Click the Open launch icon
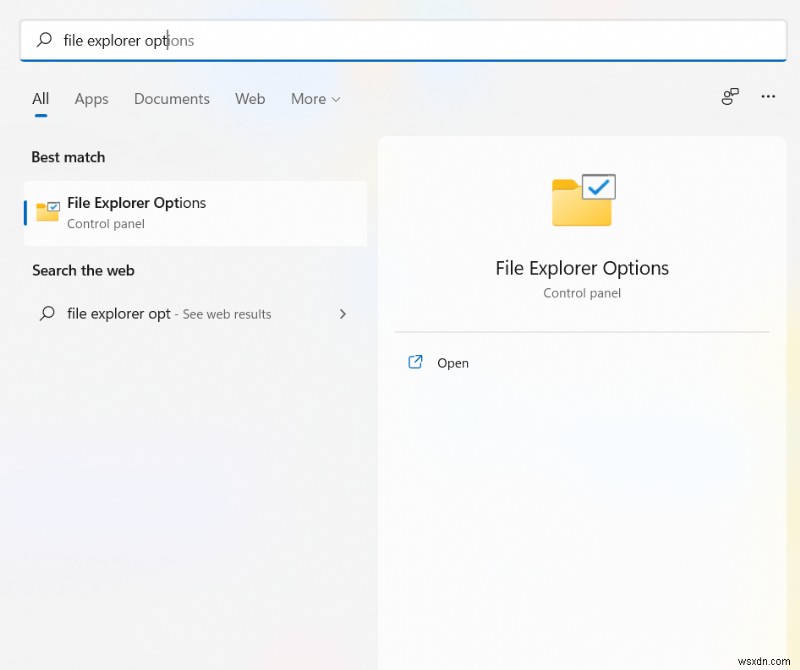This screenshot has height=670, width=800. [415, 362]
